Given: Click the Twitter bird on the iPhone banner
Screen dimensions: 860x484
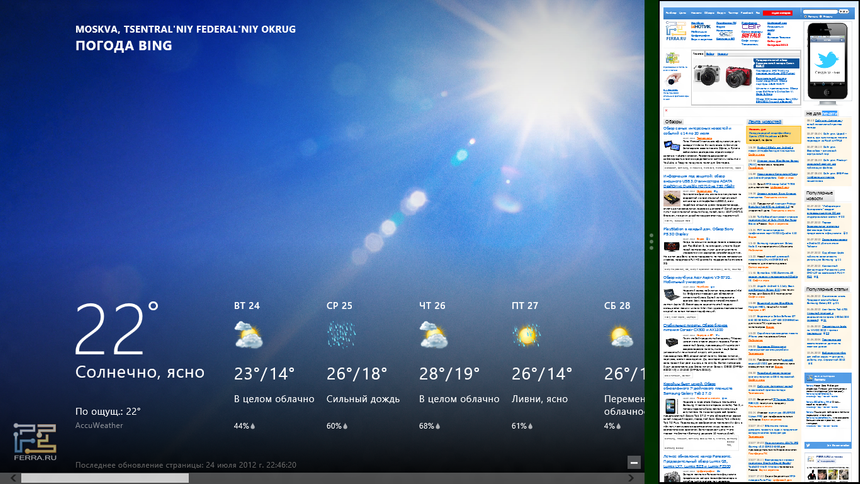Looking at the screenshot, I should 827,60.
